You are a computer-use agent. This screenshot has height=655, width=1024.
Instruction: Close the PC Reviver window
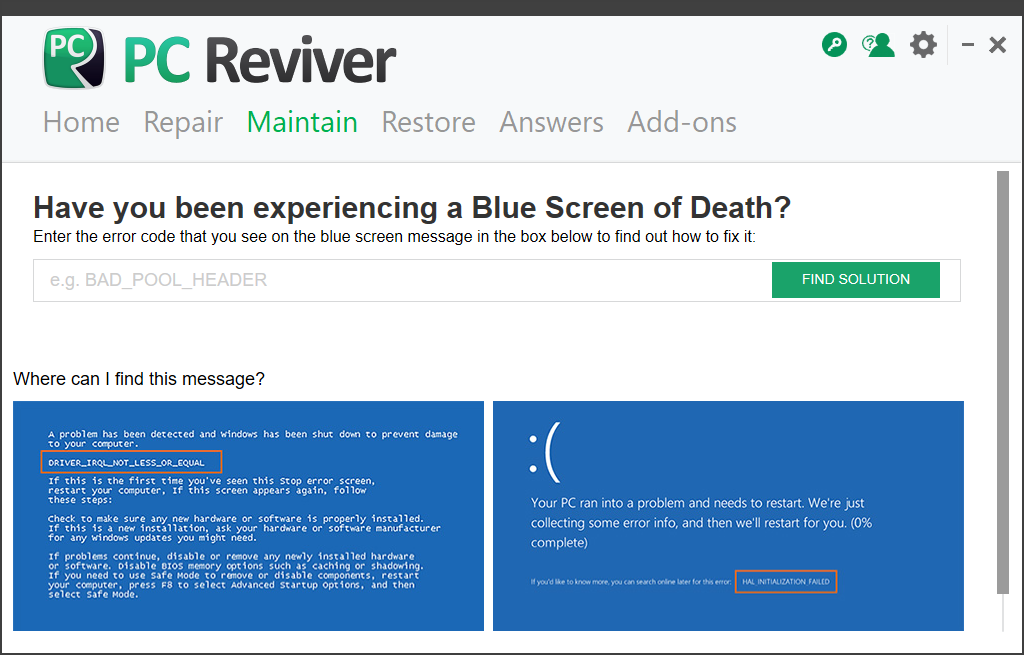(997, 44)
